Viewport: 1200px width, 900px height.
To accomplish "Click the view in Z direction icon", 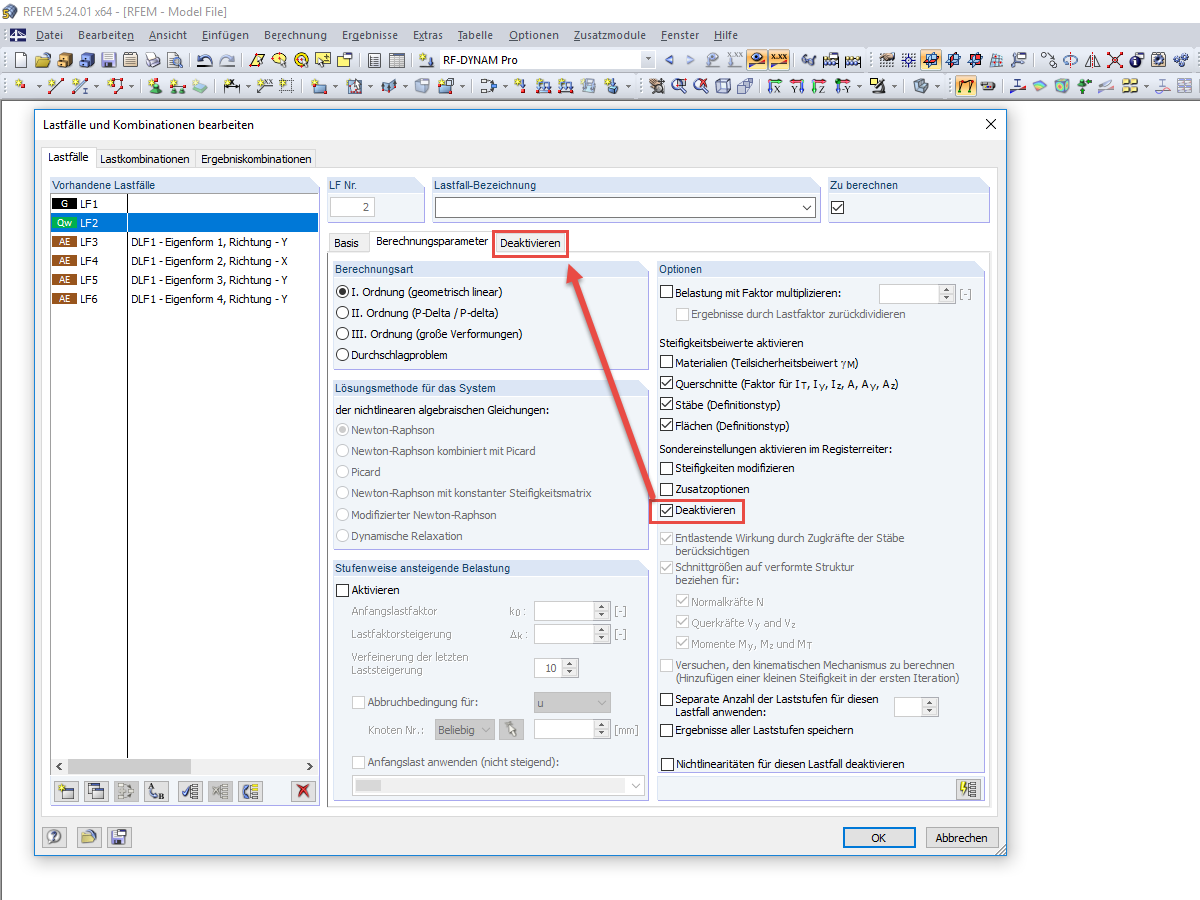I will click(818, 86).
